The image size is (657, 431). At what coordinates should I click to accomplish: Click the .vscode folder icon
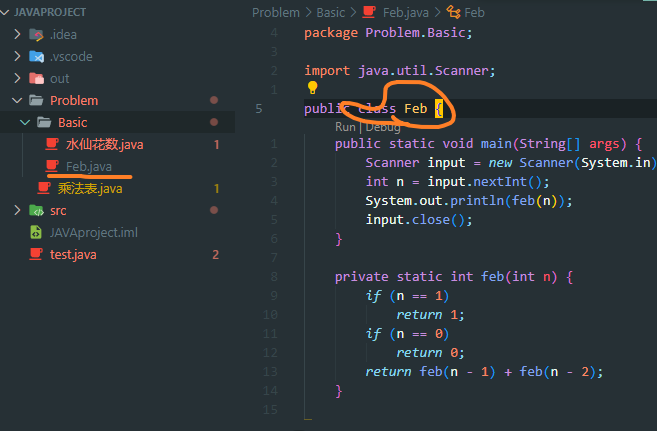(37, 57)
